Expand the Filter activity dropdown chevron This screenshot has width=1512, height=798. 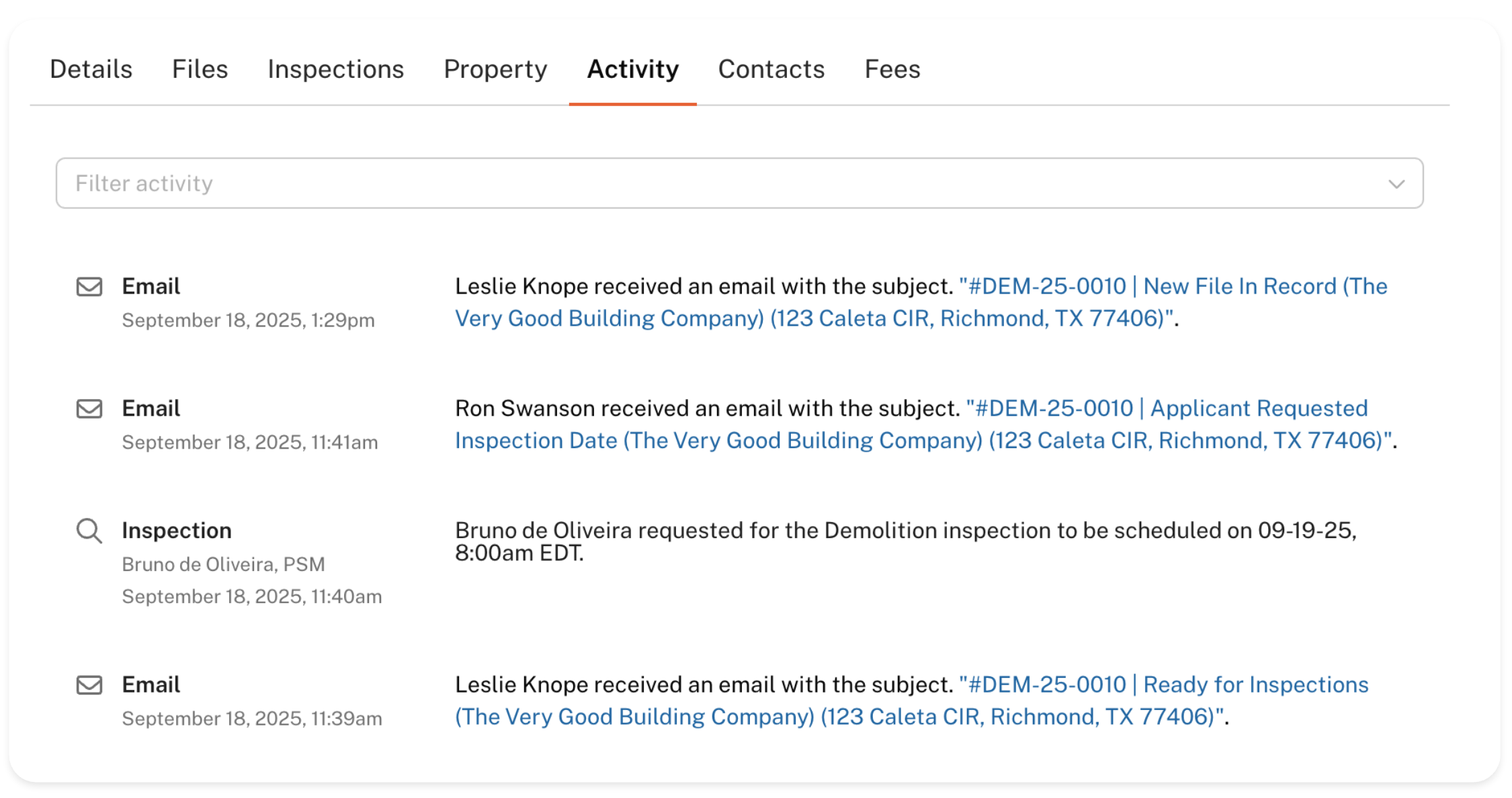[1396, 184]
